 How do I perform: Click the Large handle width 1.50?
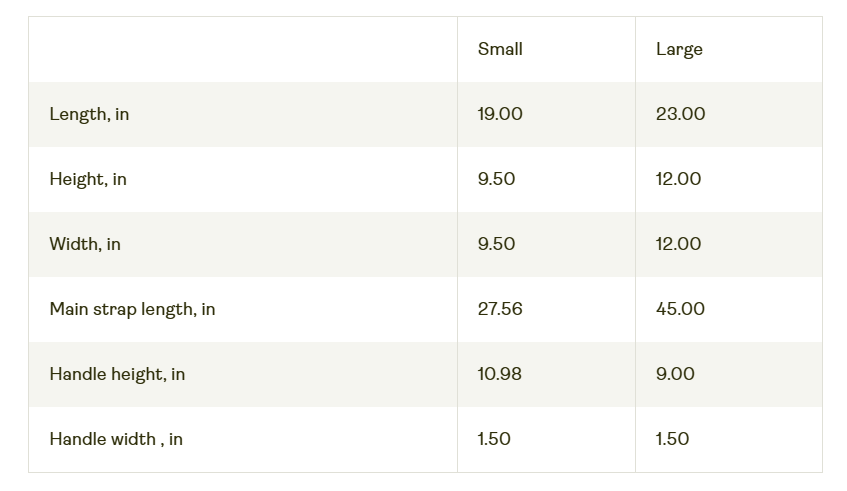pyautogui.click(x=673, y=439)
